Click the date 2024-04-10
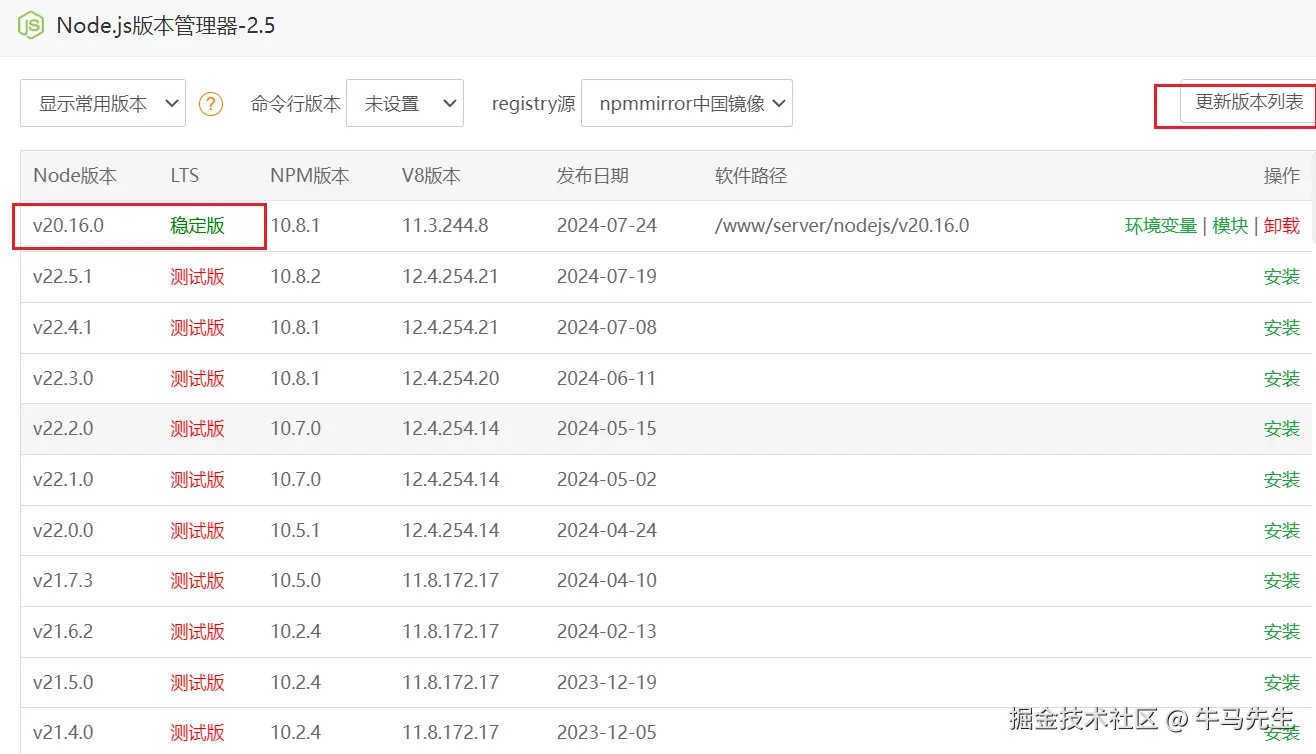This screenshot has height=754, width=1316. tap(607, 581)
